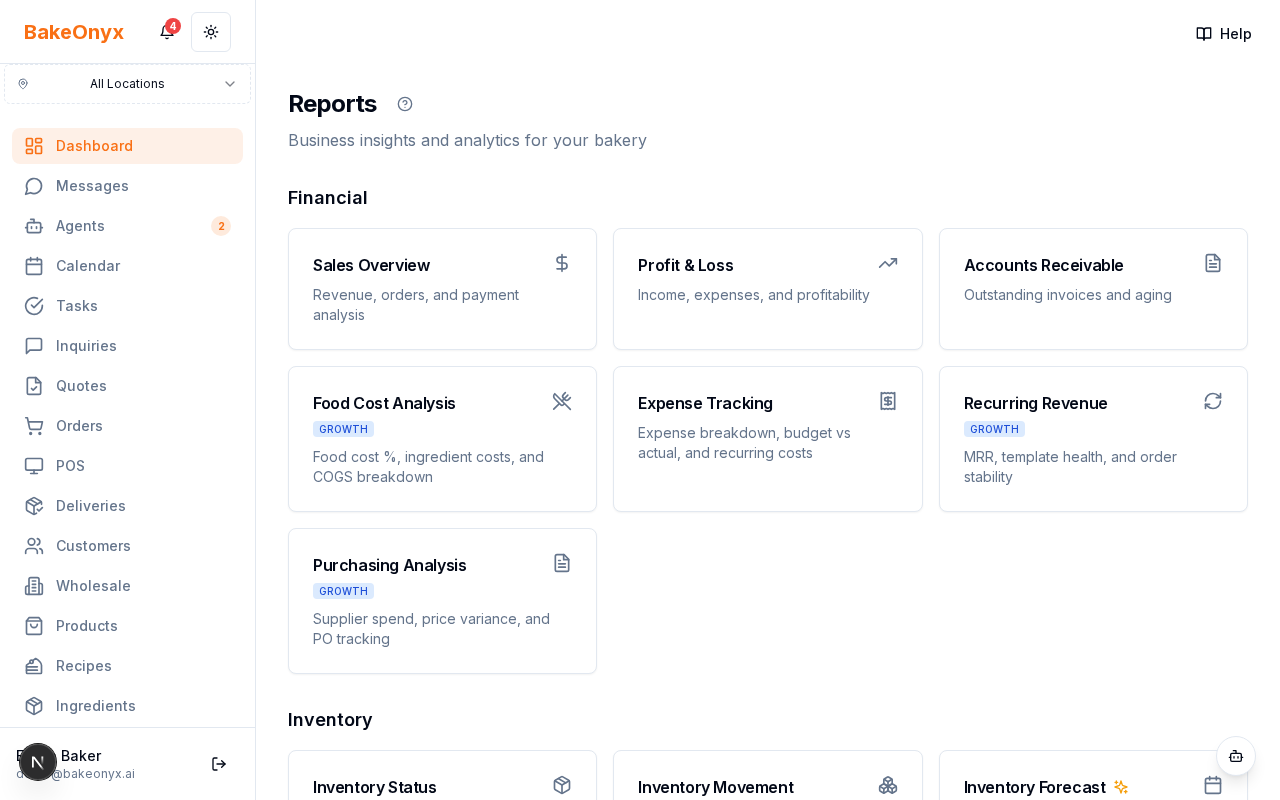This screenshot has width=1280, height=800.
Task: Open Recipes via the sidebar icon
Action: tap(34, 666)
